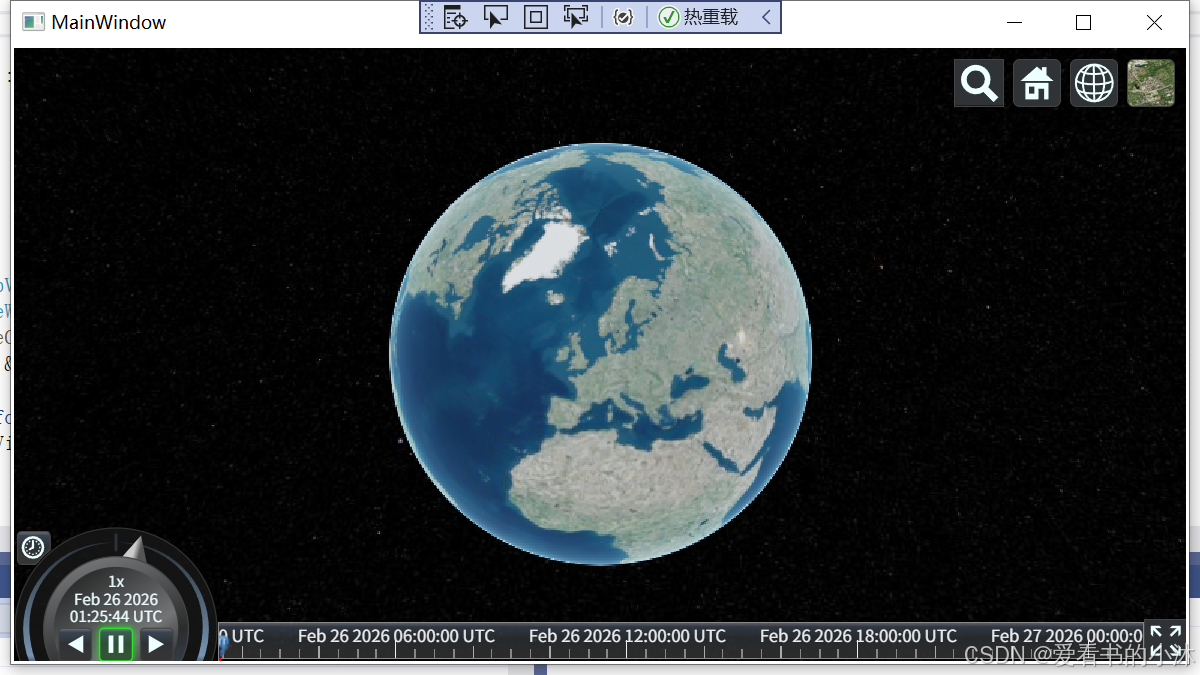Collapse the debug toolbar with the chevron
This screenshot has width=1200, height=675.
pyautogui.click(x=766, y=17)
